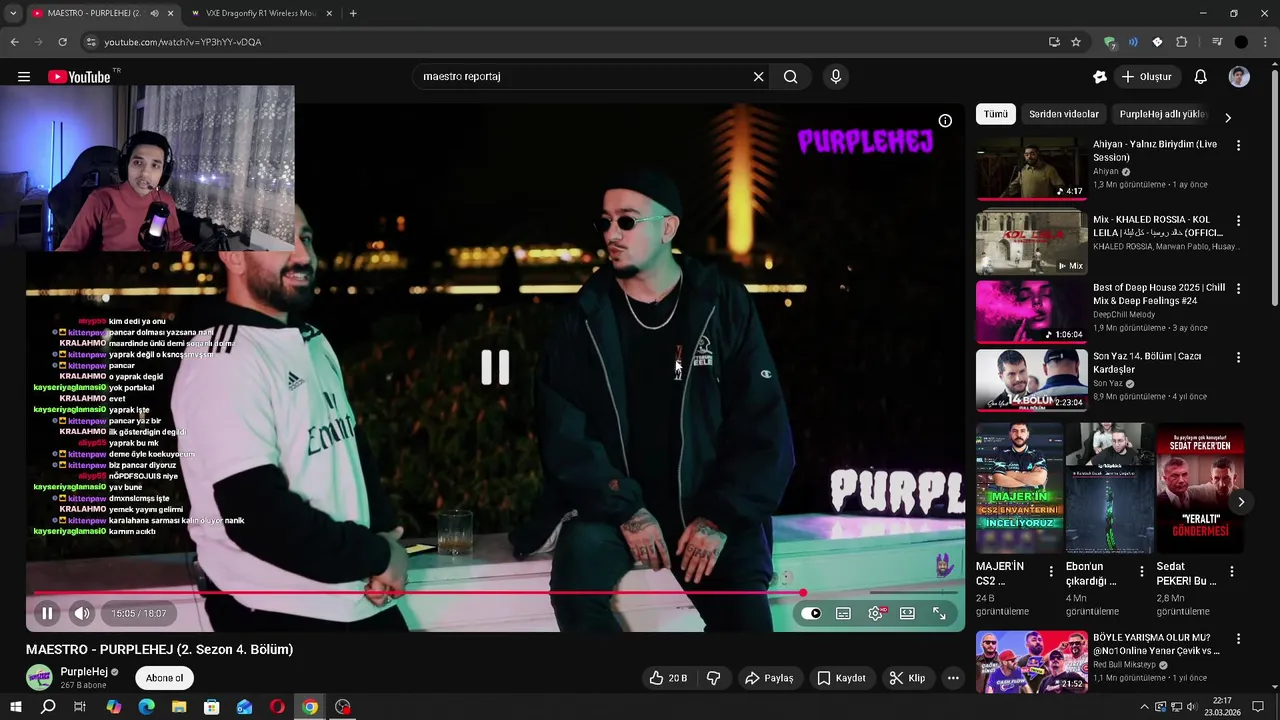Like the video with thumbs up

(668, 678)
